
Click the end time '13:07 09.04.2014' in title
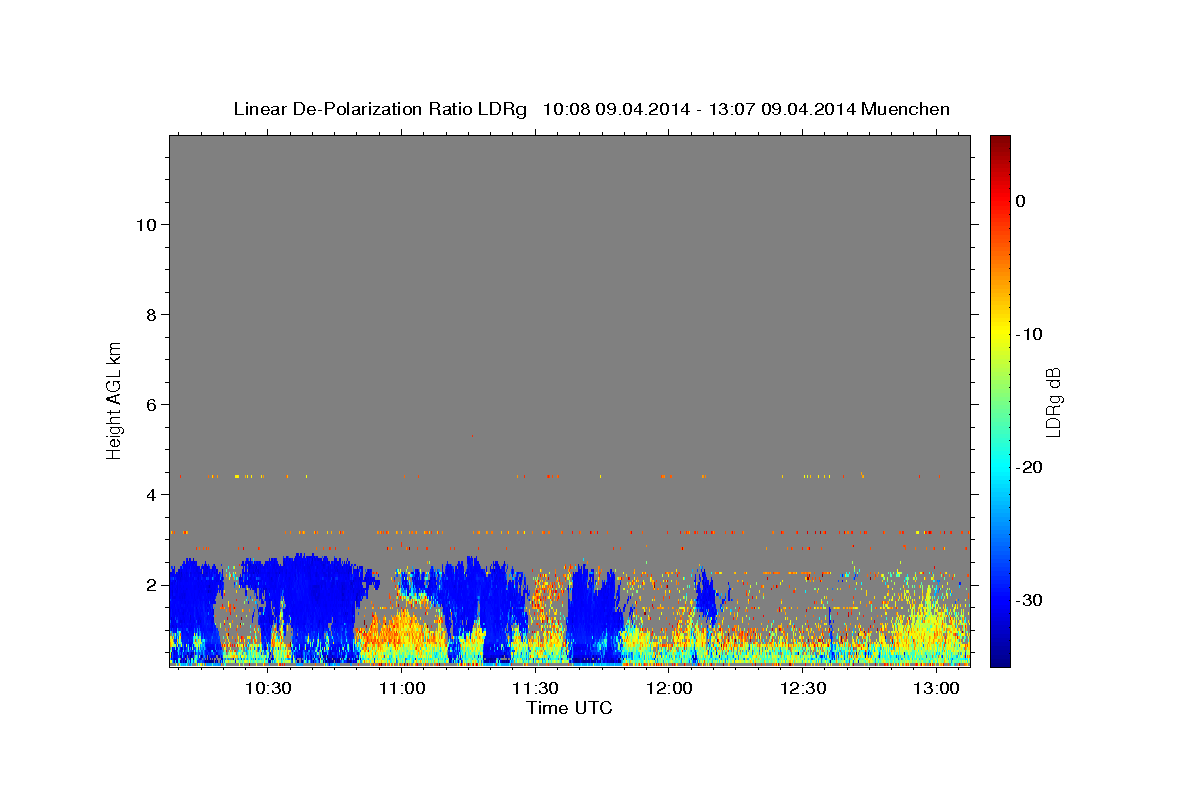(782, 109)
